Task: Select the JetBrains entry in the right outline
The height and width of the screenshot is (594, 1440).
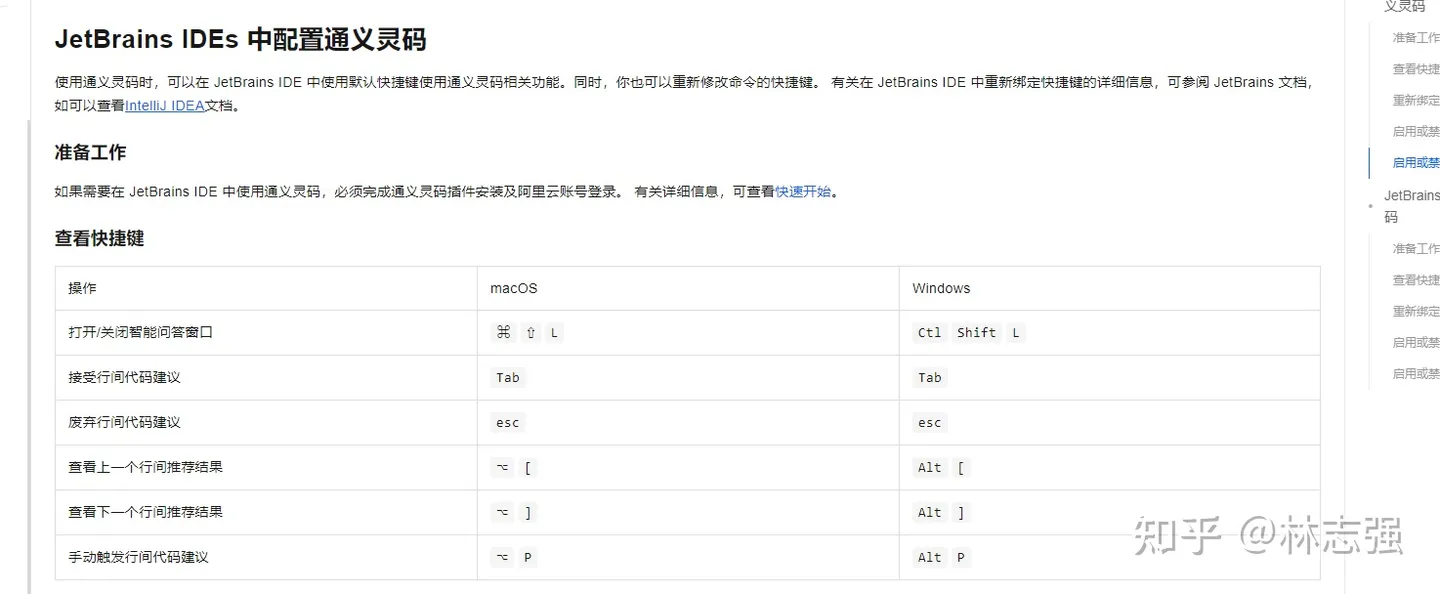Action: tap(1411, 206)
